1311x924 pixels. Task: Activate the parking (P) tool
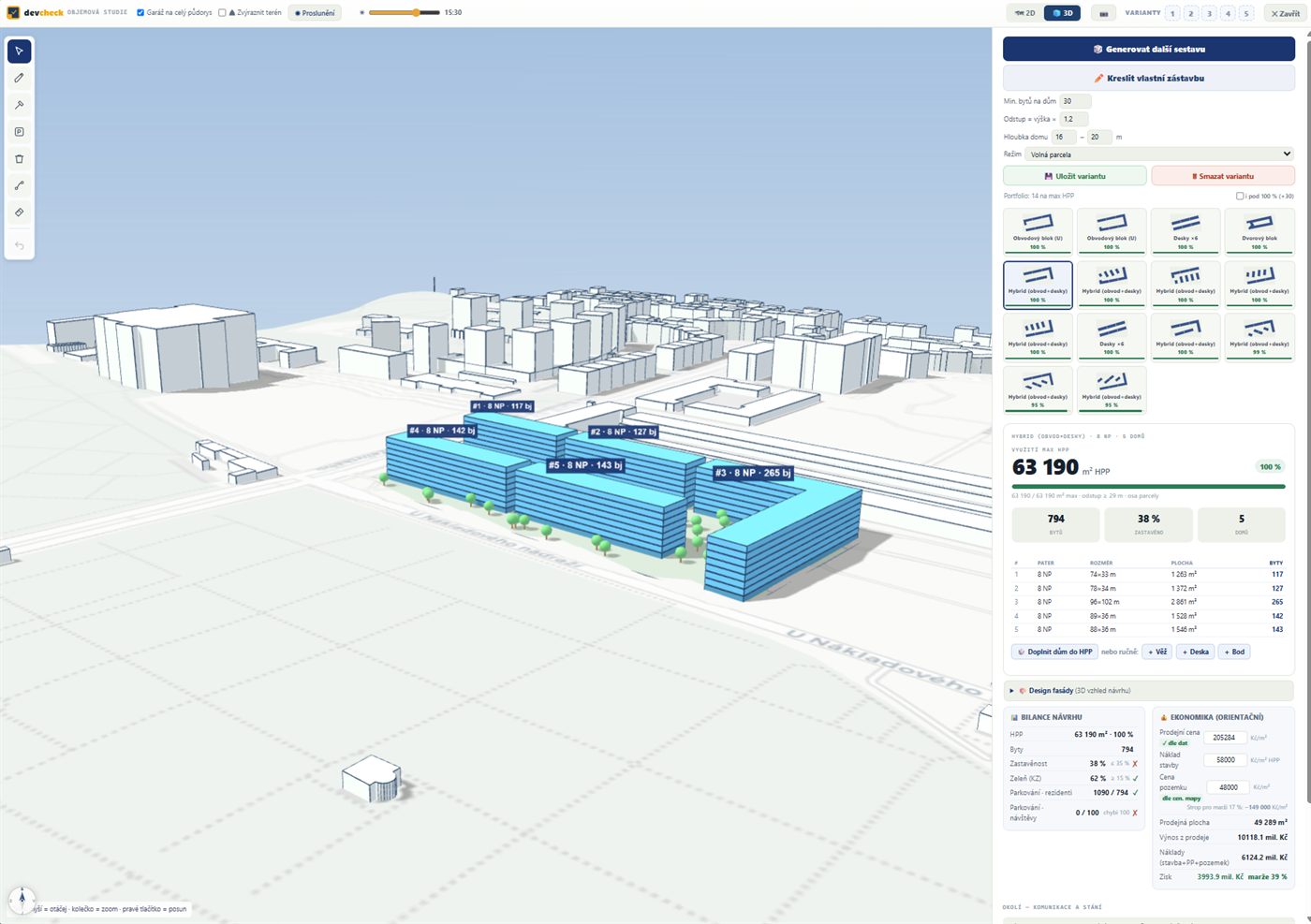pos(19,132)
